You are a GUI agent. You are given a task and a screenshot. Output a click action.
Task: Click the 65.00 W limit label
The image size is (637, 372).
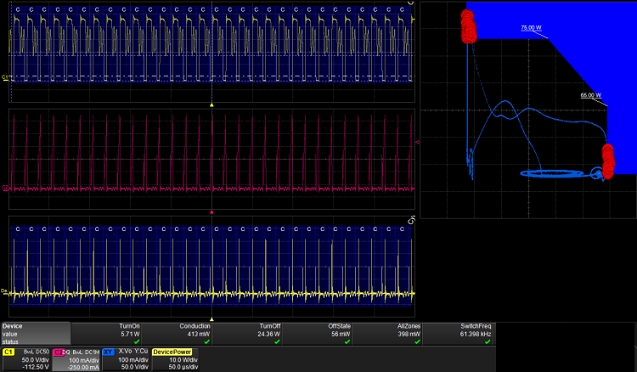[x=591, y=96]
